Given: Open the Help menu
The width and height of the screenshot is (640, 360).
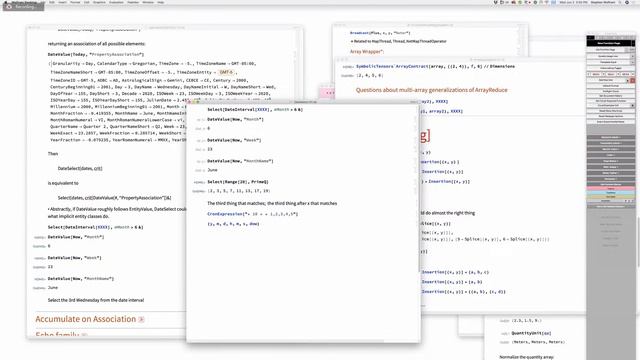Looking at the screenshot, I should coord(160,2).
